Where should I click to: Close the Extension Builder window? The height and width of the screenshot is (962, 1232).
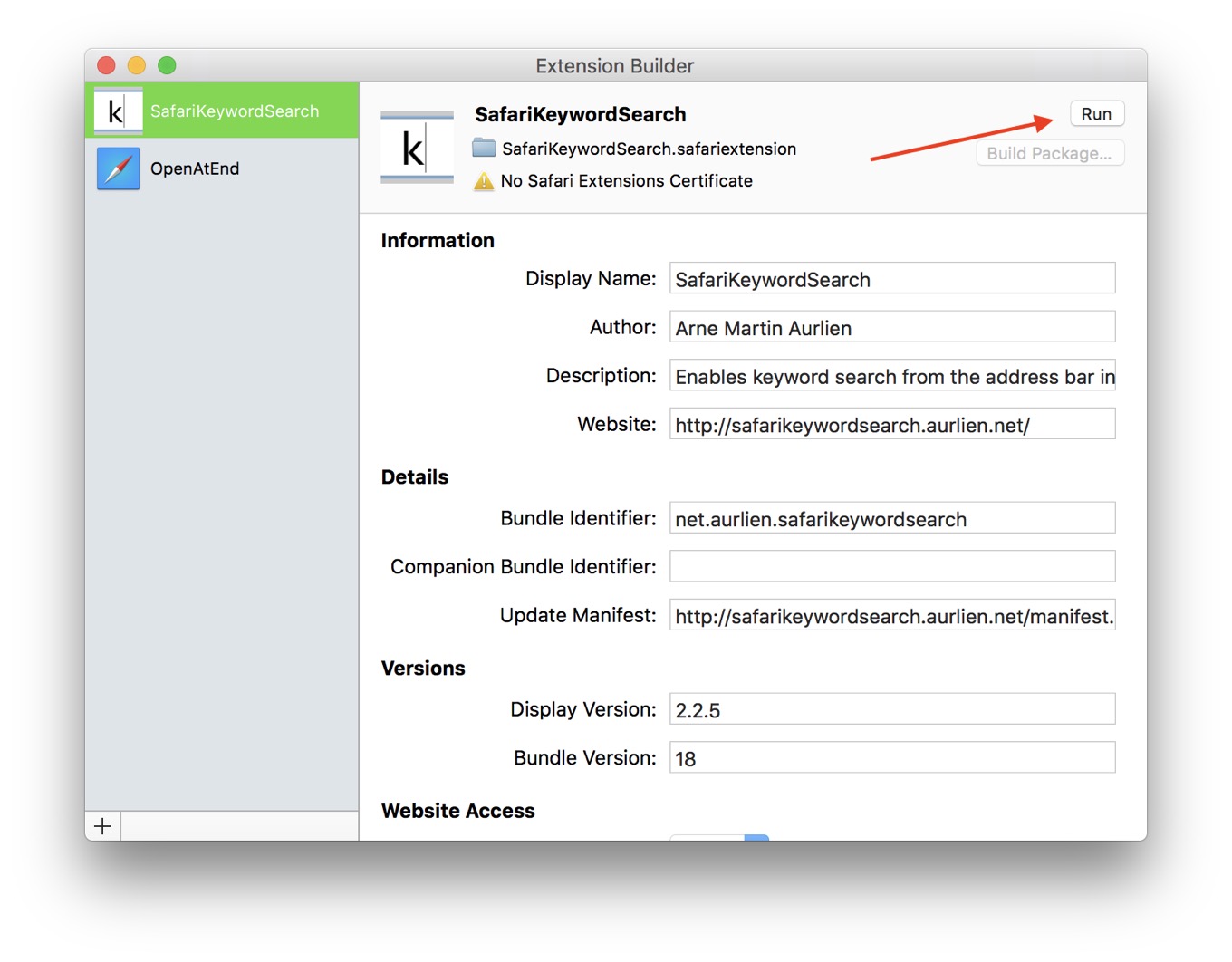point(106,65)
